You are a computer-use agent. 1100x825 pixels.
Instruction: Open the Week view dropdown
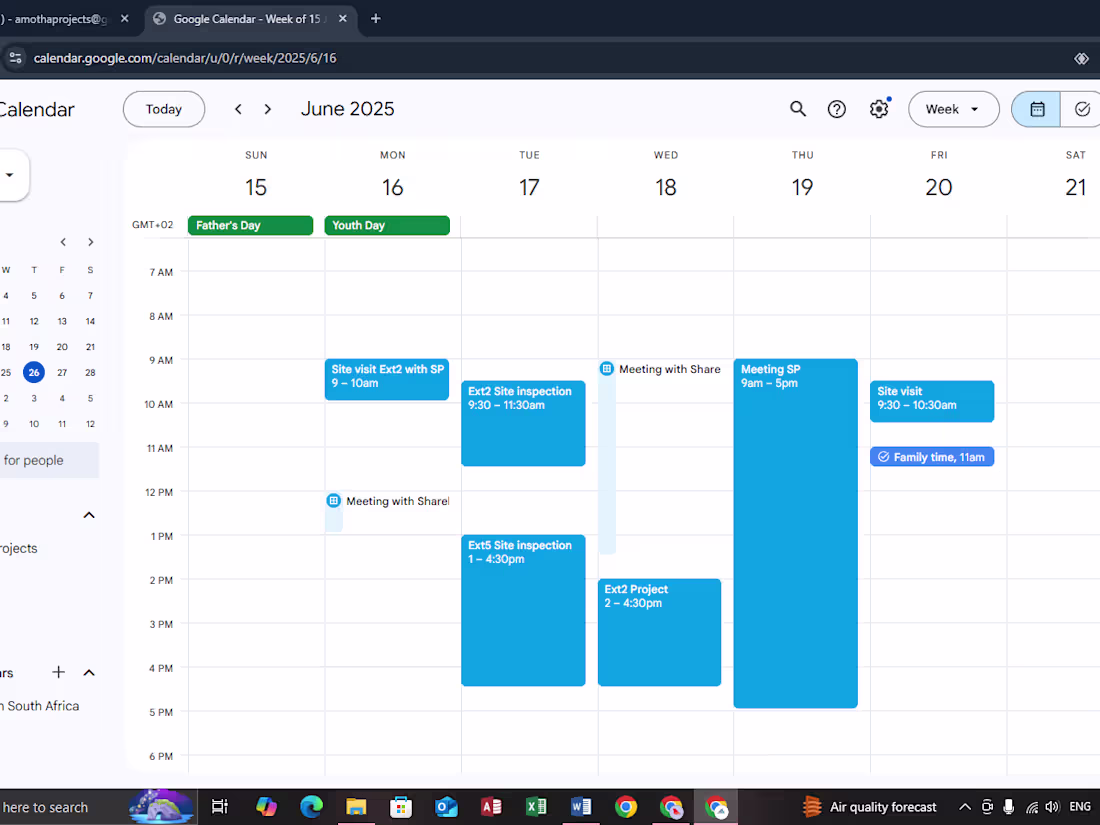(x=953, y=109)
